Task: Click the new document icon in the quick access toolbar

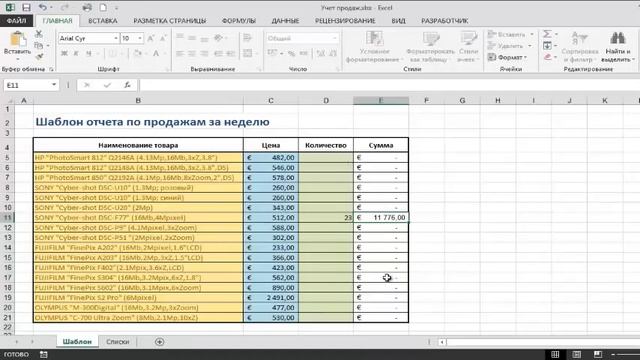Action: pos(103,7)
